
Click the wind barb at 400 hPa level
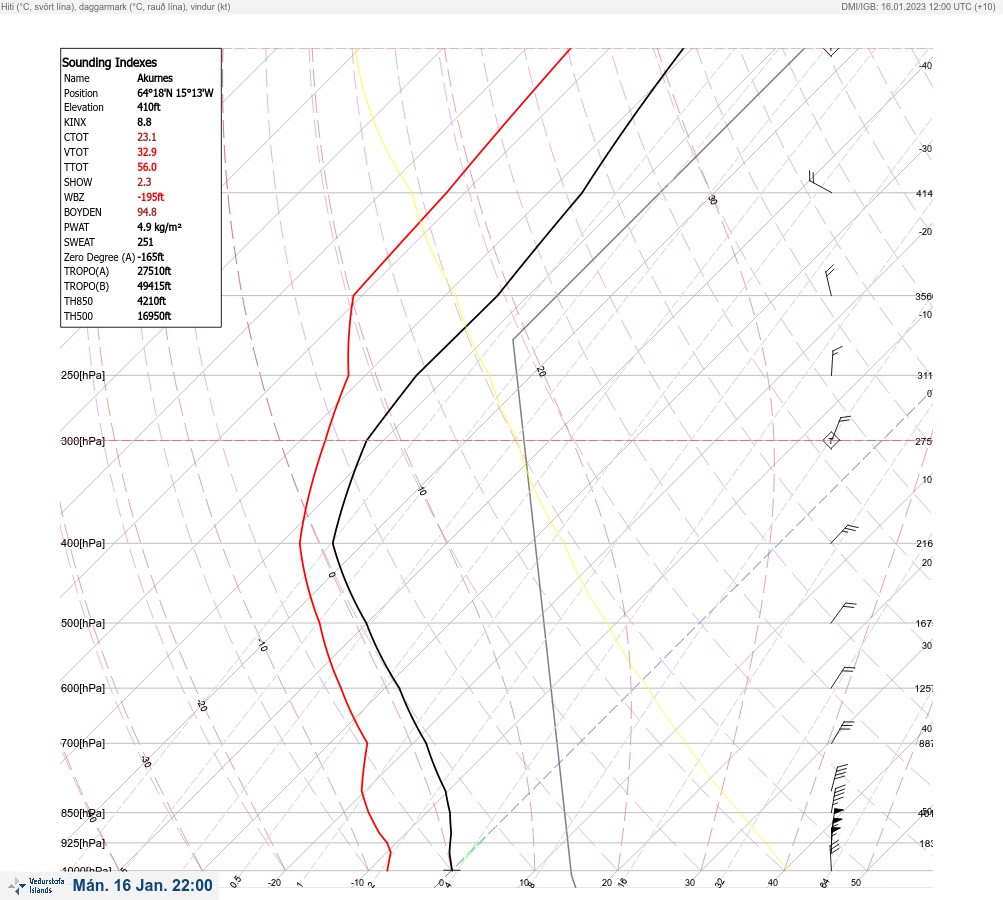pos(844,534)
